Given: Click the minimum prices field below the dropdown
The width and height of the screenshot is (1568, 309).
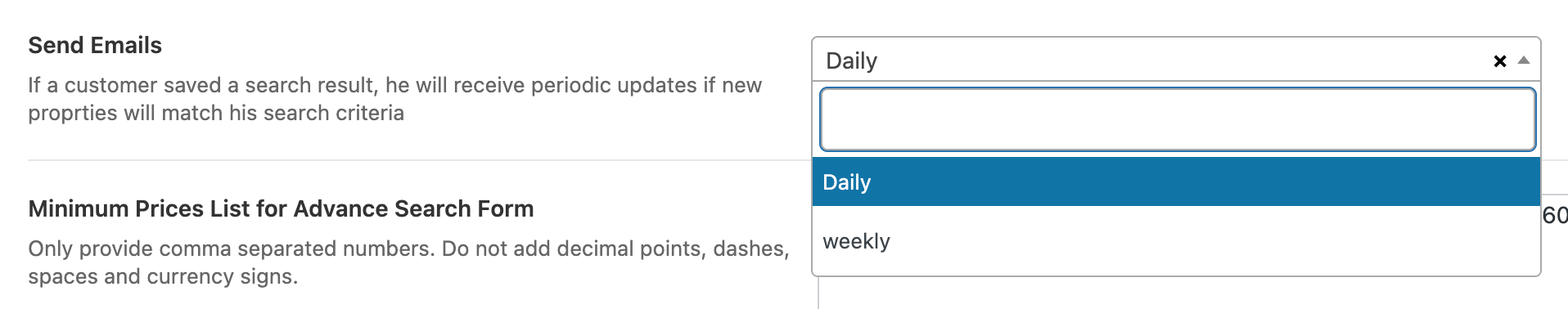Looking at the screenshot, I should (1192, 292).
